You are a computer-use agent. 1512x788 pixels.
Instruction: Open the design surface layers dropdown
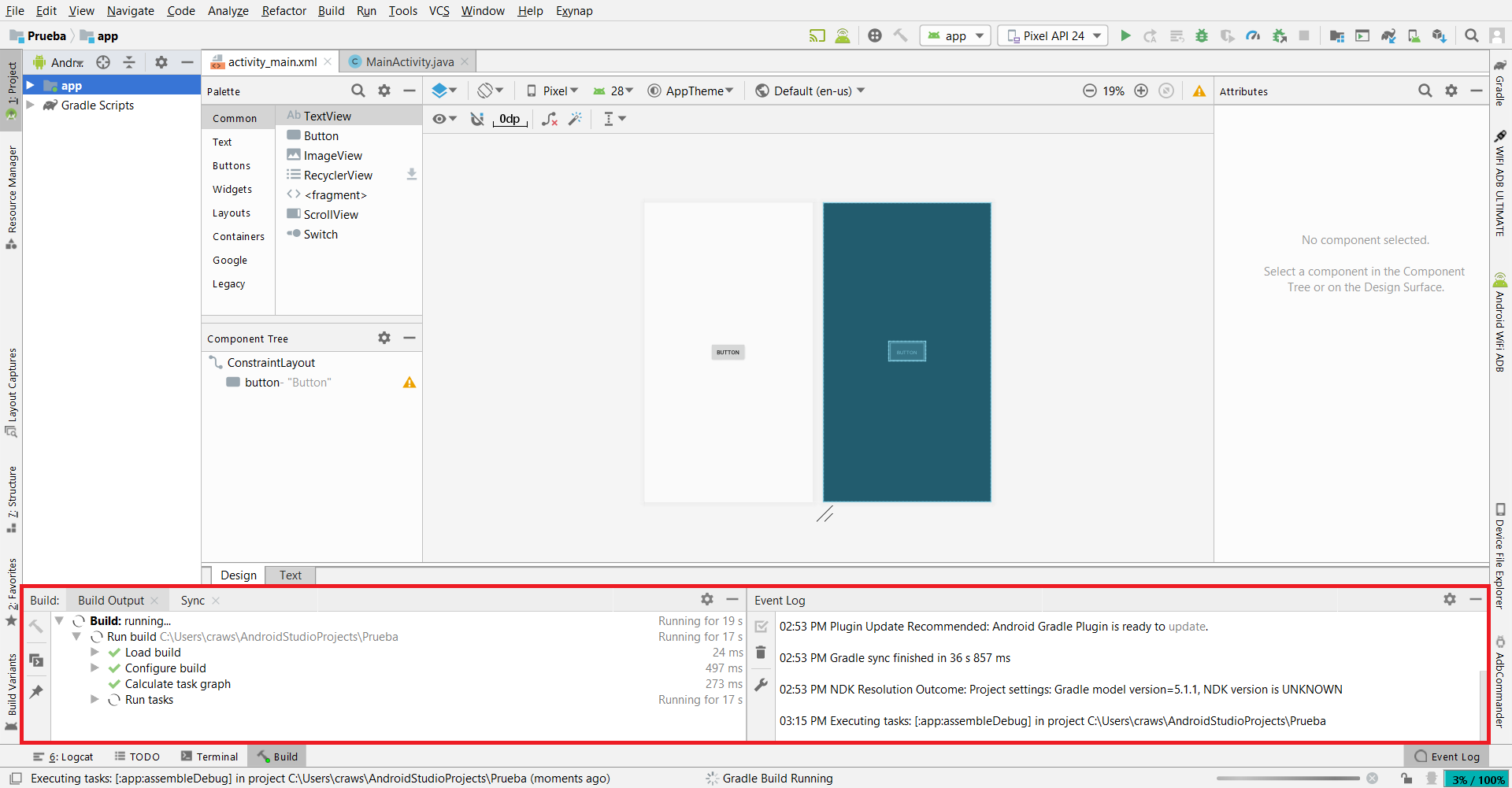coord(444,91)
